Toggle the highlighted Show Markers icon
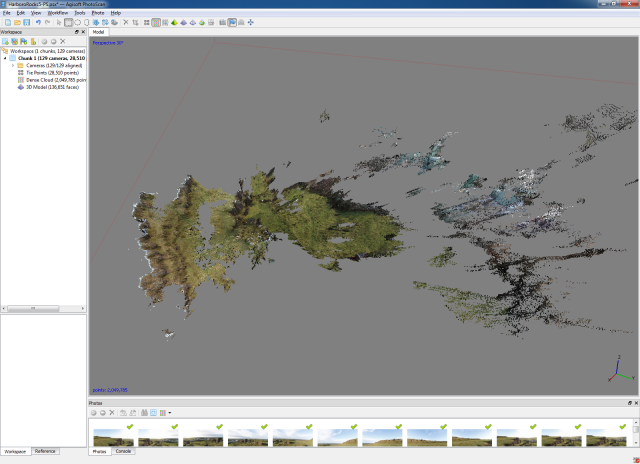The height and width of the screenshot is (464, 640). (232, 22)
